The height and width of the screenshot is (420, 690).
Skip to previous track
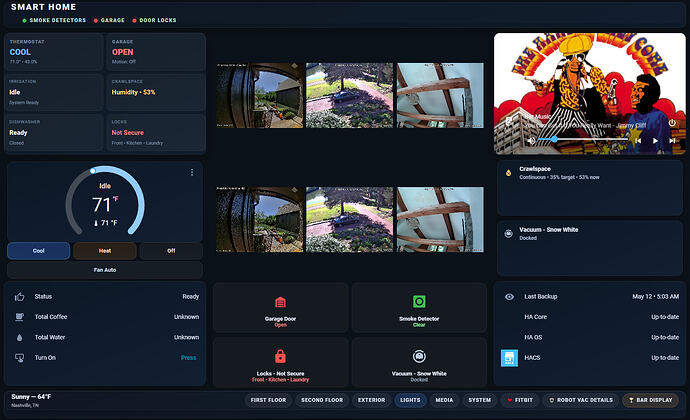638,140
